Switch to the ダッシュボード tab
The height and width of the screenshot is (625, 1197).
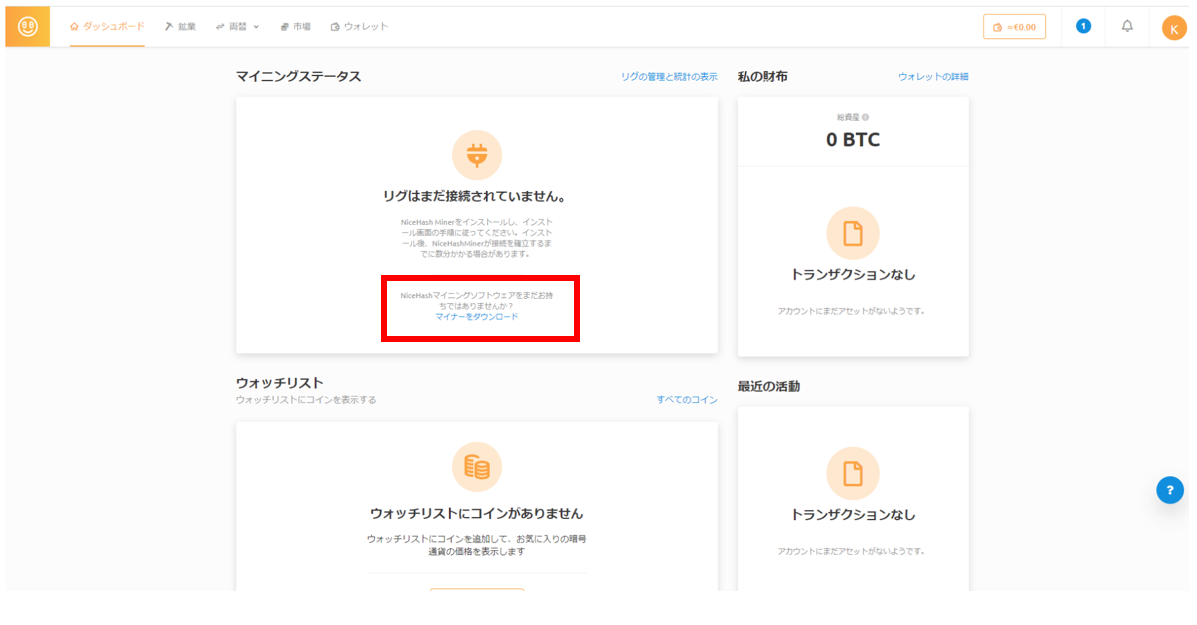[x=107, y=27]
